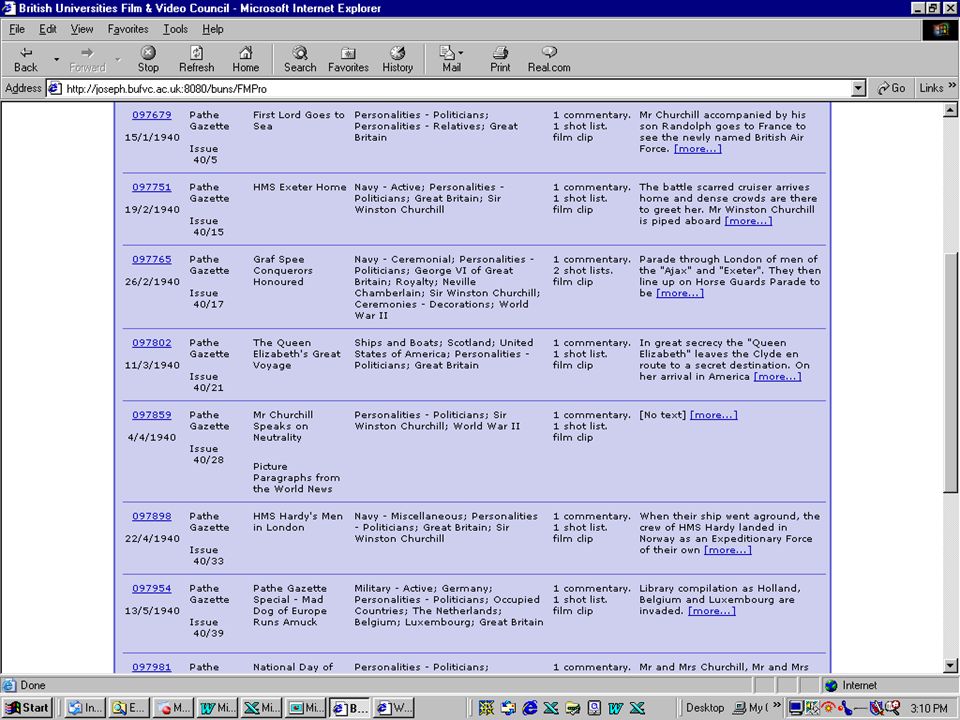This screenshot has width=960, height=720.
Task: Open record link 097765
Action: [x=152, y=259]
